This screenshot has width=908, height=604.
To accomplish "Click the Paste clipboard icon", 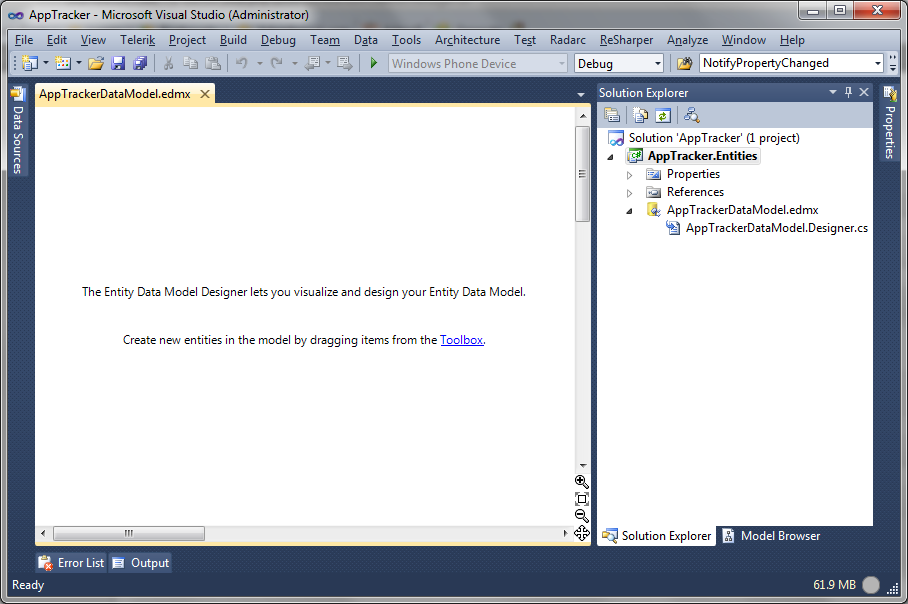I will tap(213, 63).
